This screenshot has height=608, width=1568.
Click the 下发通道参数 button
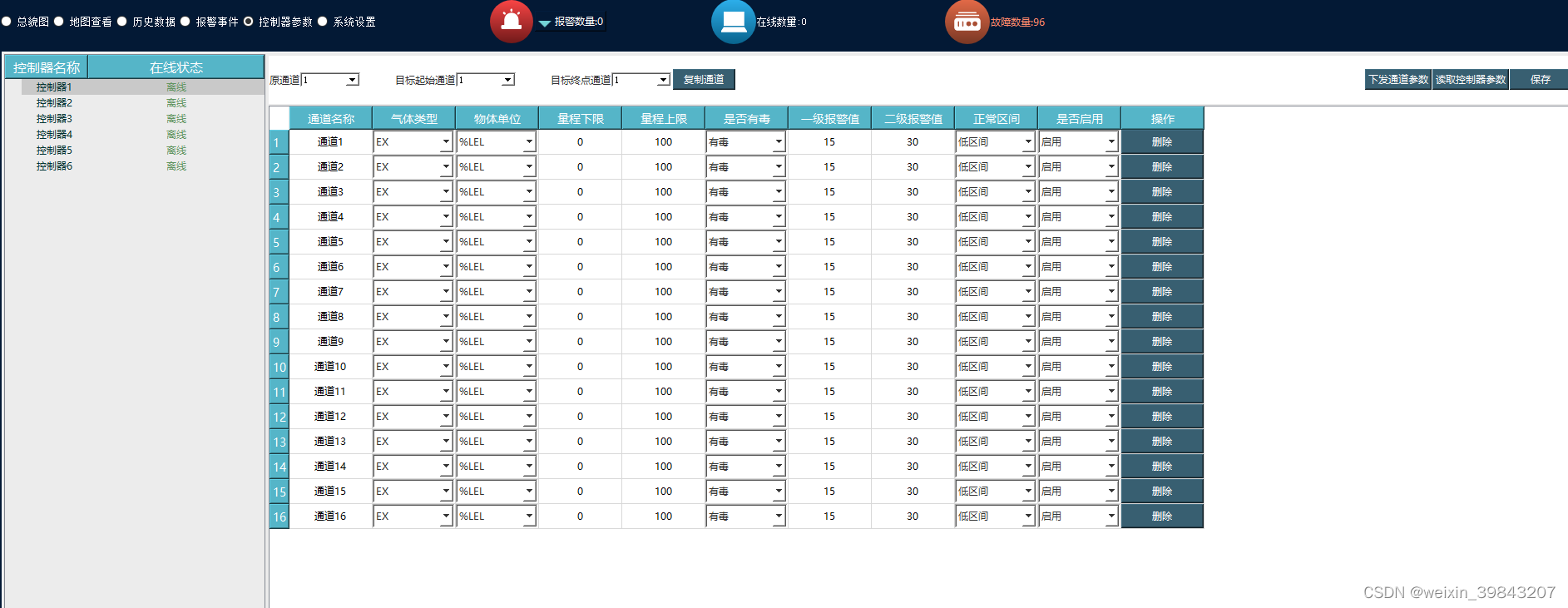(x=1398, y=80)
